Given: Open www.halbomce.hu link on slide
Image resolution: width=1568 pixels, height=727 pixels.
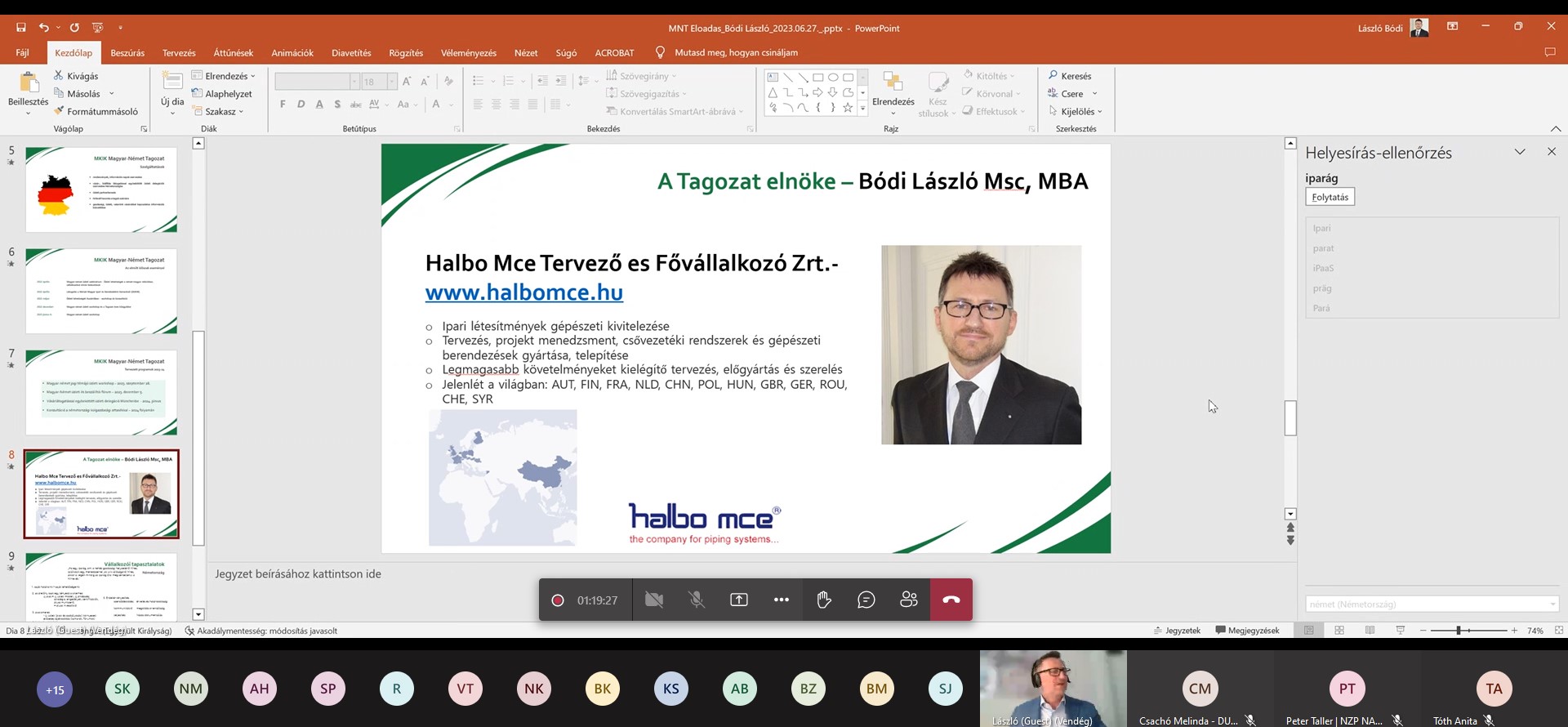Looking at the screenshot, I should pos(524,292).
